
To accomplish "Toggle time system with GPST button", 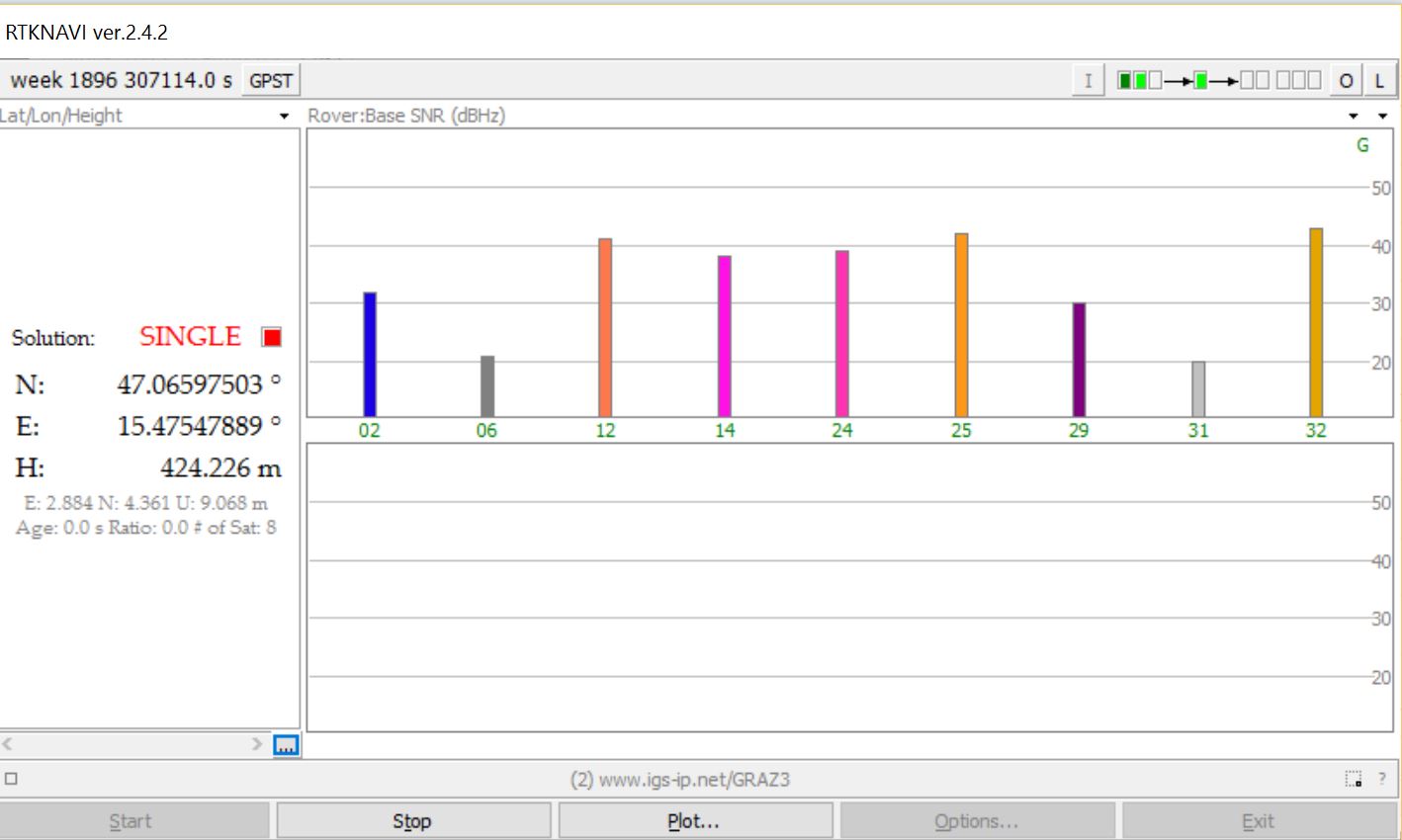I will (x=270, y=81).
